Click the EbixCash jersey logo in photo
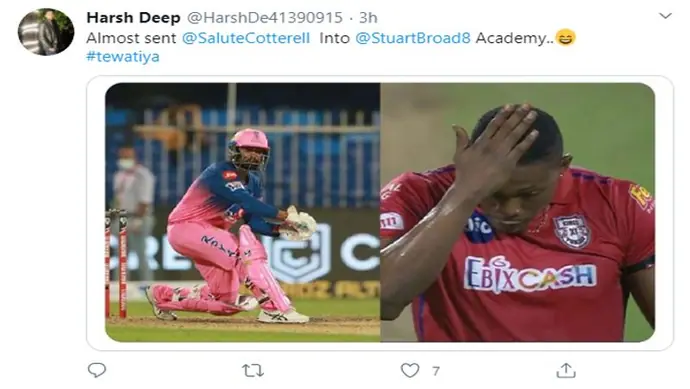 [530, 274]
